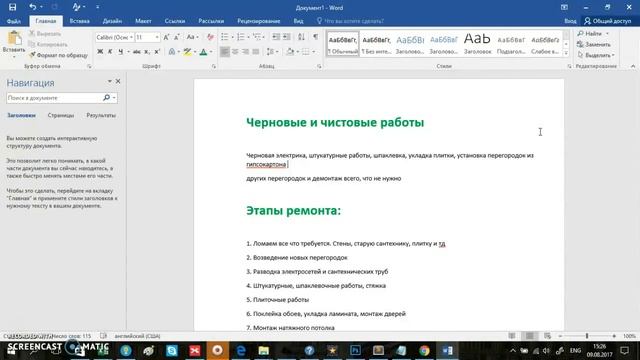Open paragraph shading color button
The image size is (640, 360).
(290, 52)
